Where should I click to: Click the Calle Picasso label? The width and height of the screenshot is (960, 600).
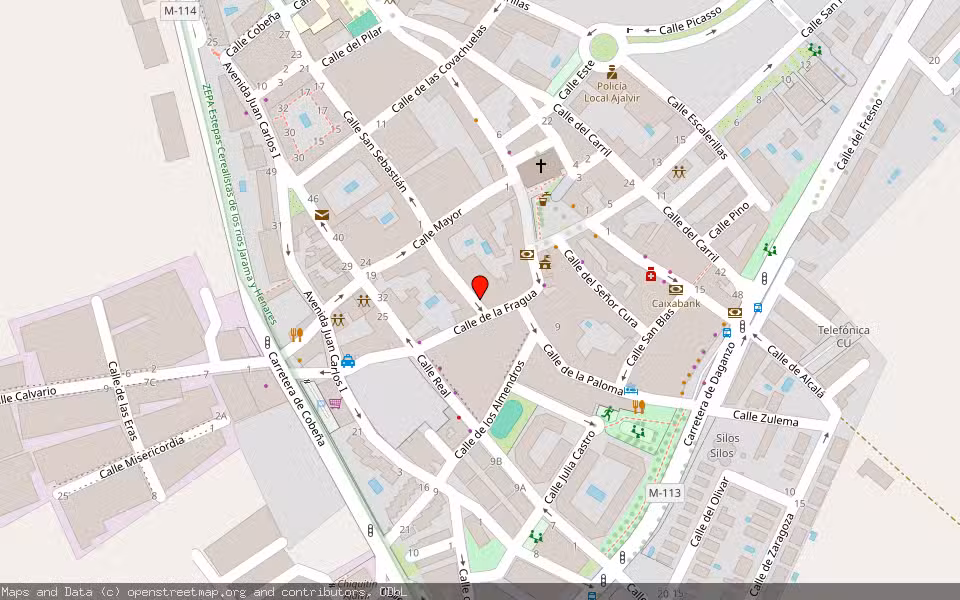coord(691,20)
